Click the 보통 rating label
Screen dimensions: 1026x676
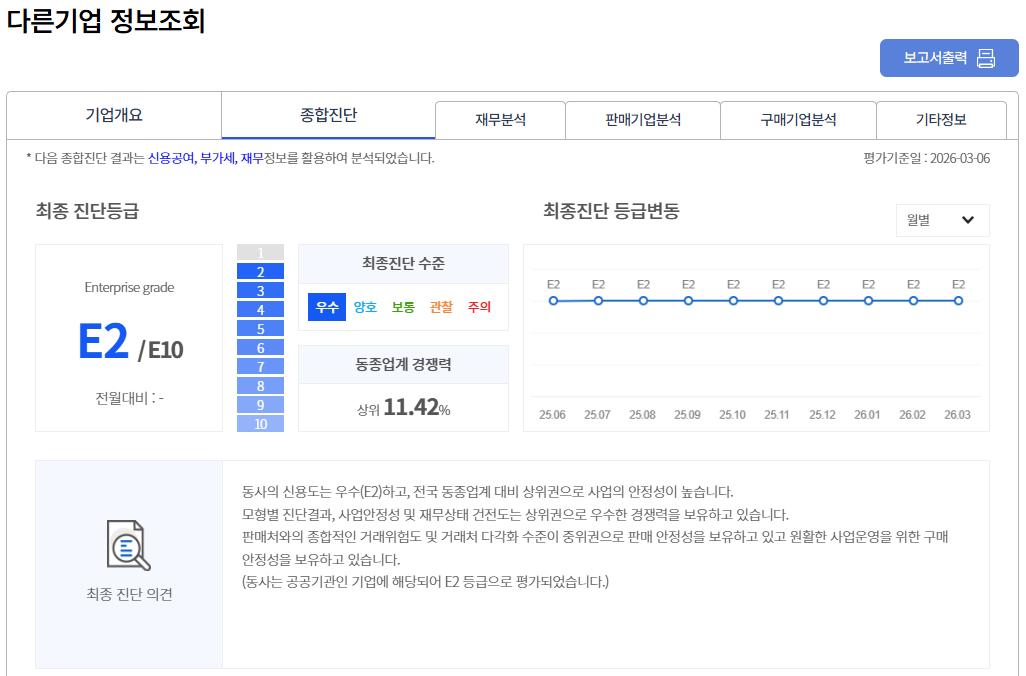402,306
